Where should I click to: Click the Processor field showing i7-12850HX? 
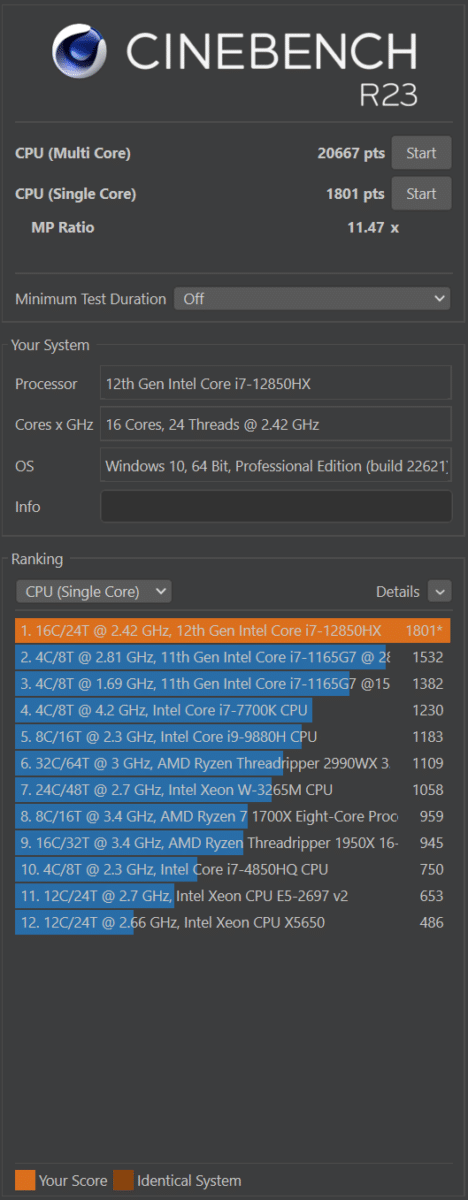click(x=276, y=384)
